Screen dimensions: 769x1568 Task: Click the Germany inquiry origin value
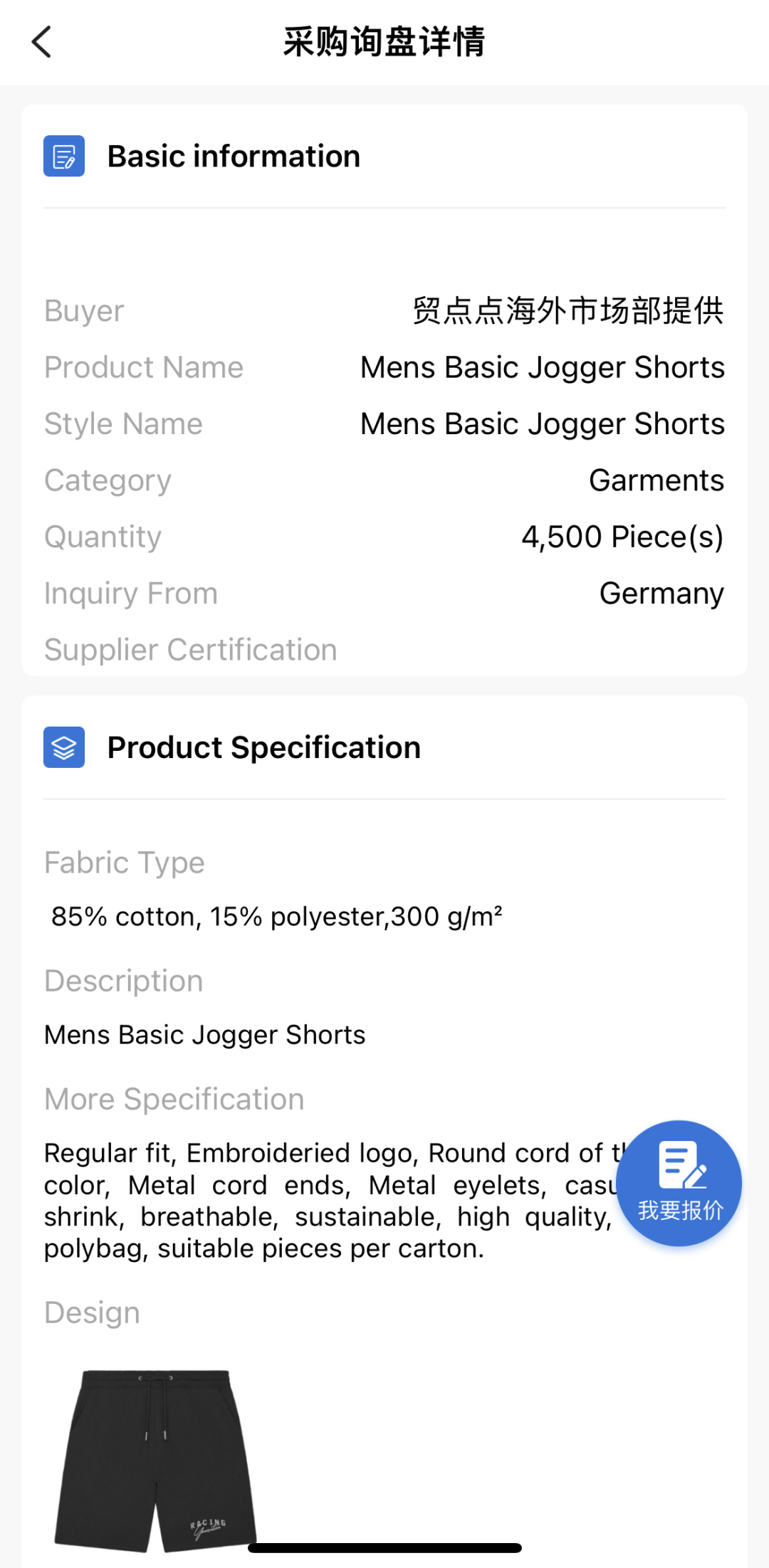point(661,594)
